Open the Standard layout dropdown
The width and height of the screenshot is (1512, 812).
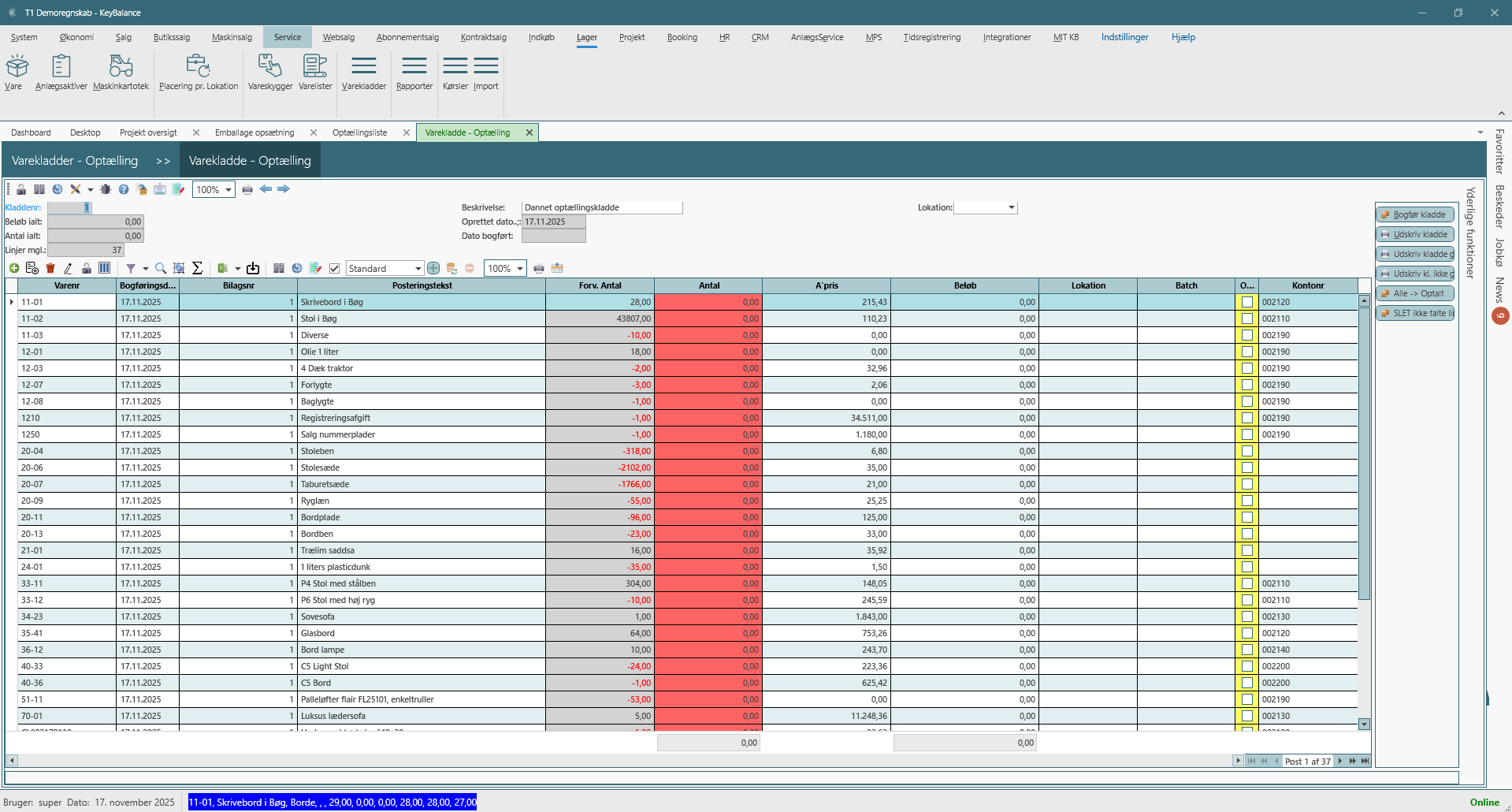[418, 269]
